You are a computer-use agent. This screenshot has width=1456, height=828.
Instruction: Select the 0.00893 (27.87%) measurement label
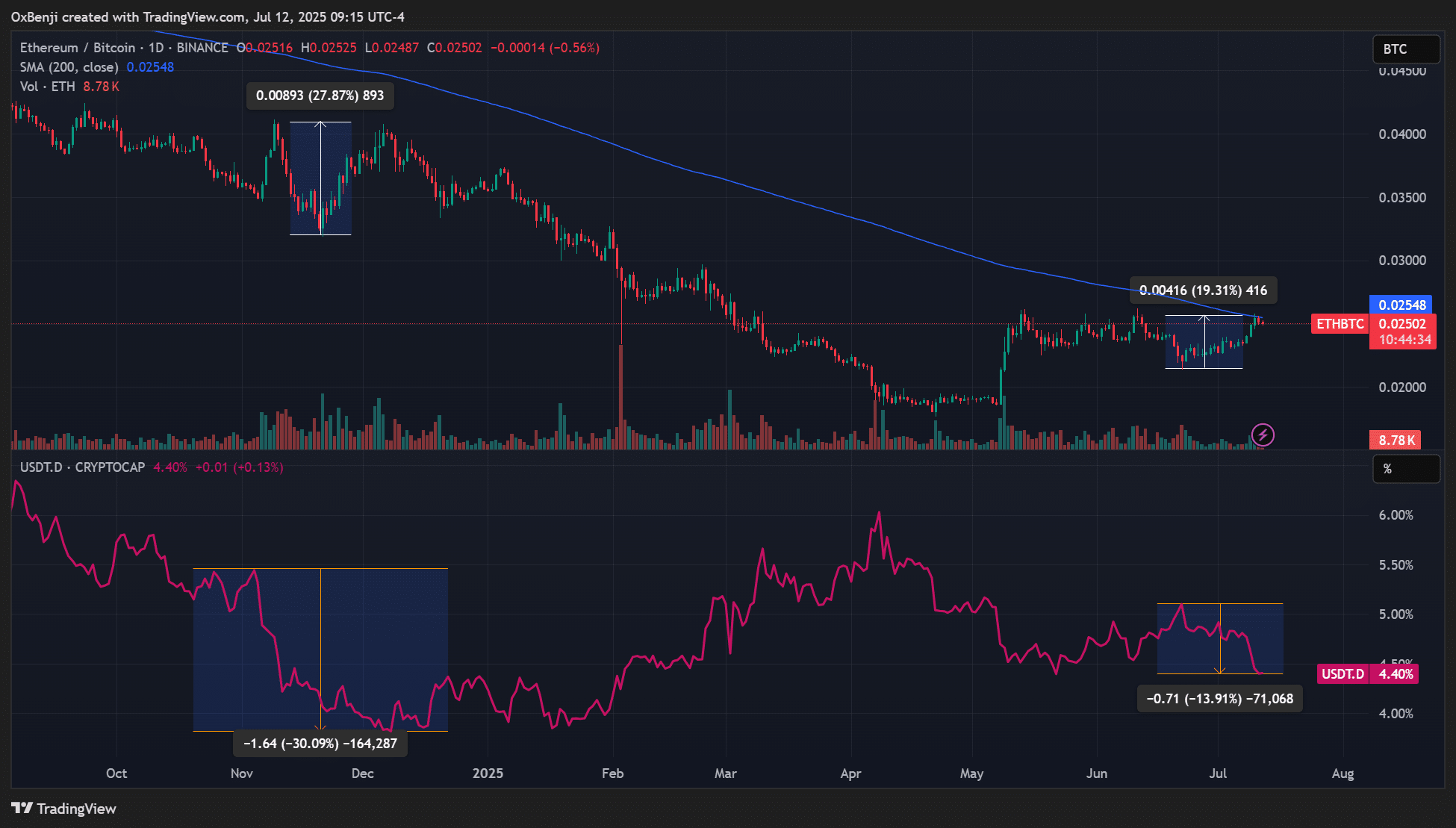point(320,96)
